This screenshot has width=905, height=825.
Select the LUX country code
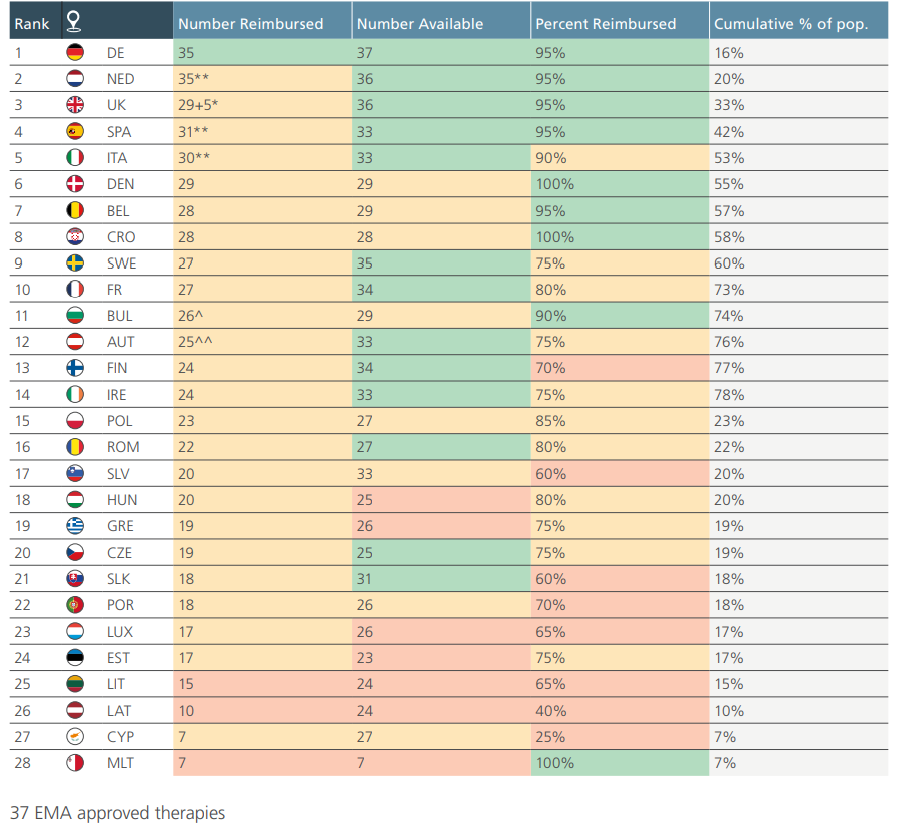coord(120,632)
